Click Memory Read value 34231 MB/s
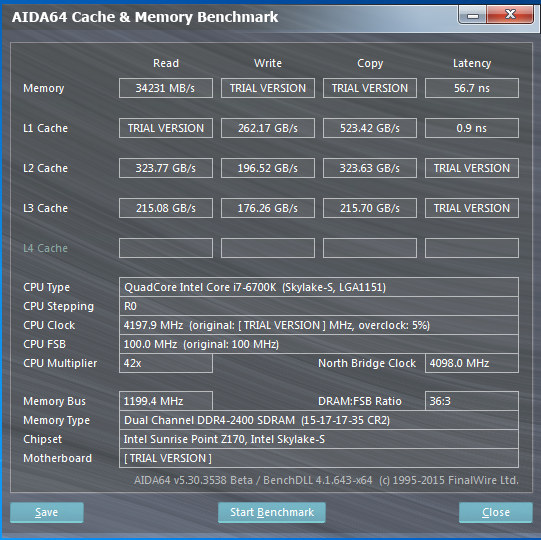 (x=166, y=88)
